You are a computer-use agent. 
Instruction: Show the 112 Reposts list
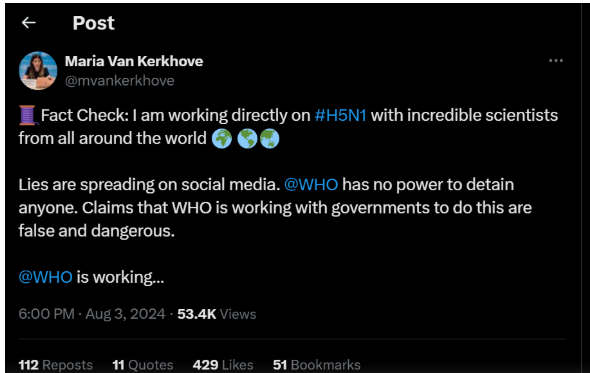click(x=56, y=365)
